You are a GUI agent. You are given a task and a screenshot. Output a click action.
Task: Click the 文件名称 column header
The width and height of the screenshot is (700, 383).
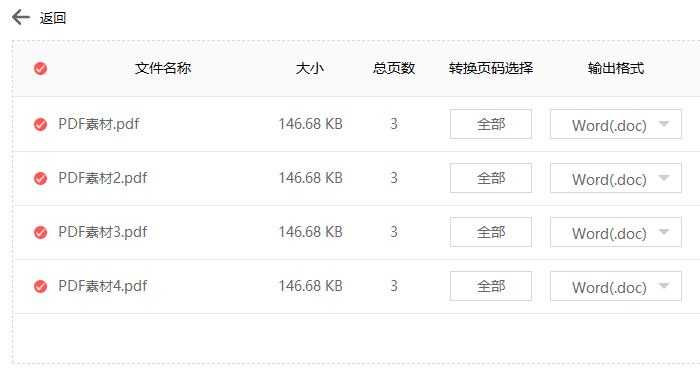(163, 68)
